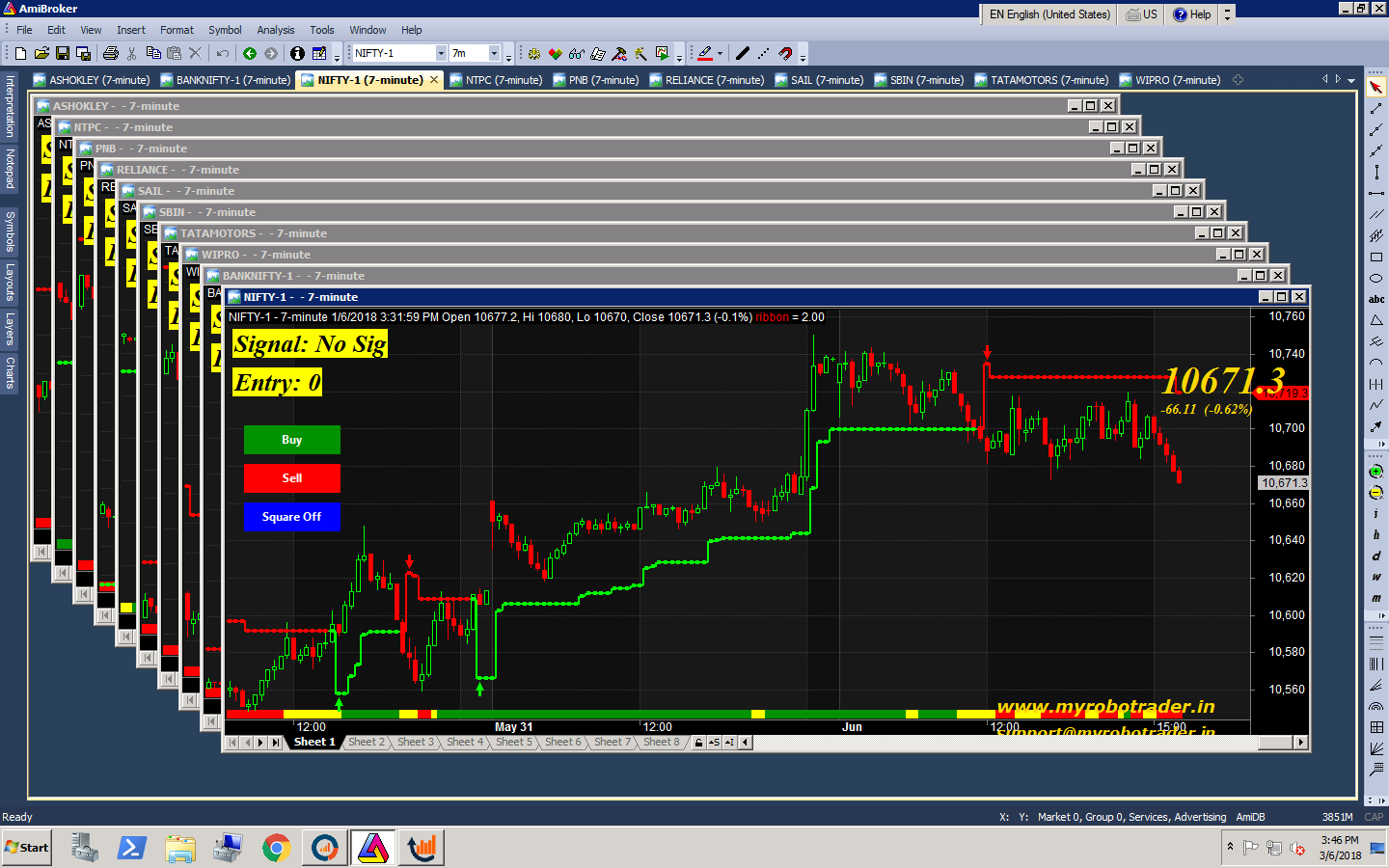Switch to RELIANCE (7-minute) tab

click(x=706, y=80)
